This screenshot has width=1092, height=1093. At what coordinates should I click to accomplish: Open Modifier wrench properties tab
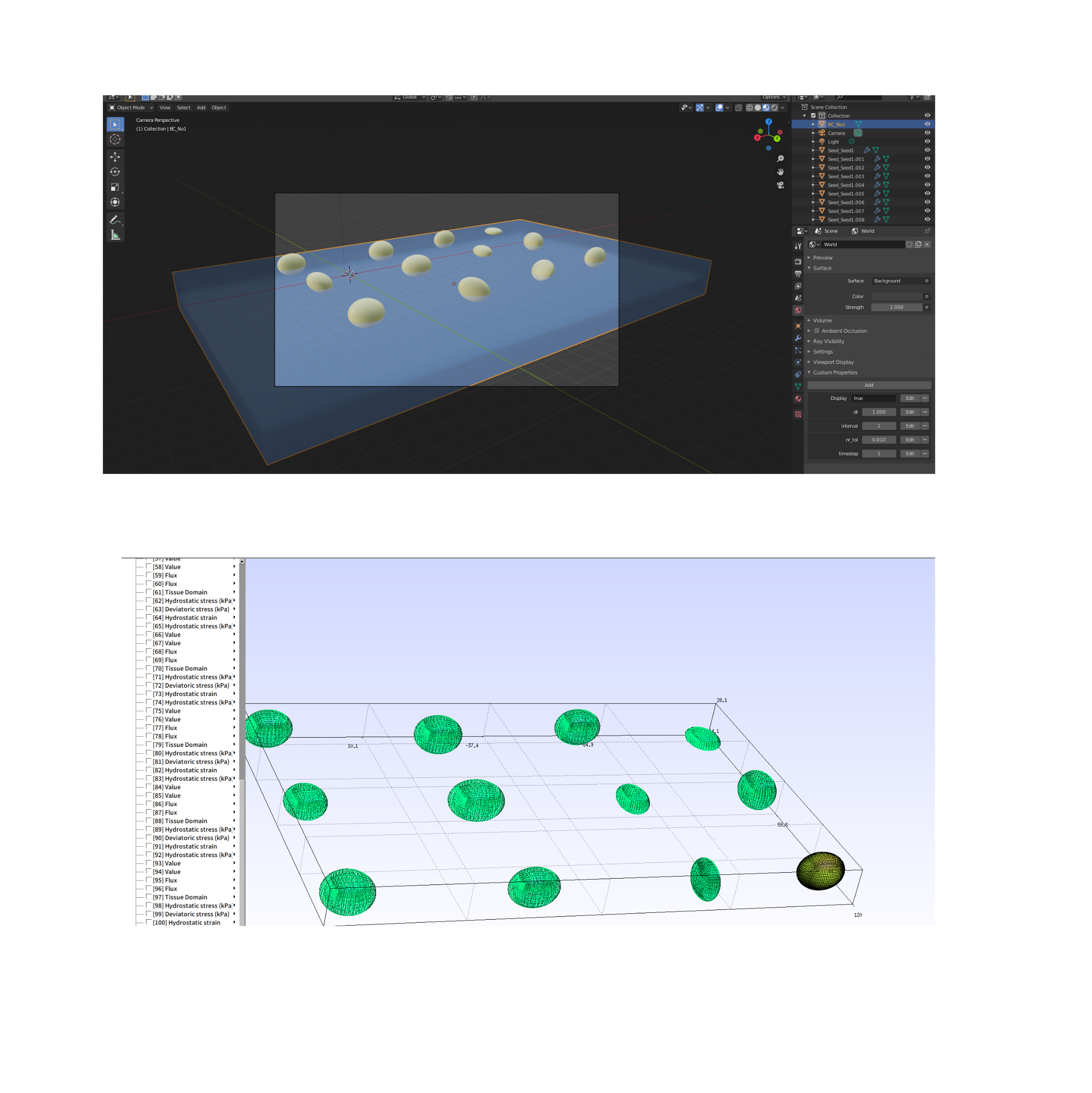point(798,338)
